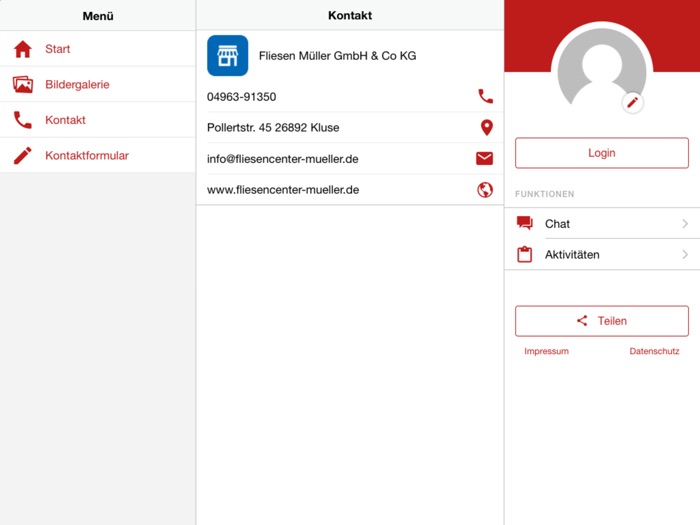The height and width of the screenshot is (525, 700).
Task: Click the chat bubbles icon
Action: 525,223
